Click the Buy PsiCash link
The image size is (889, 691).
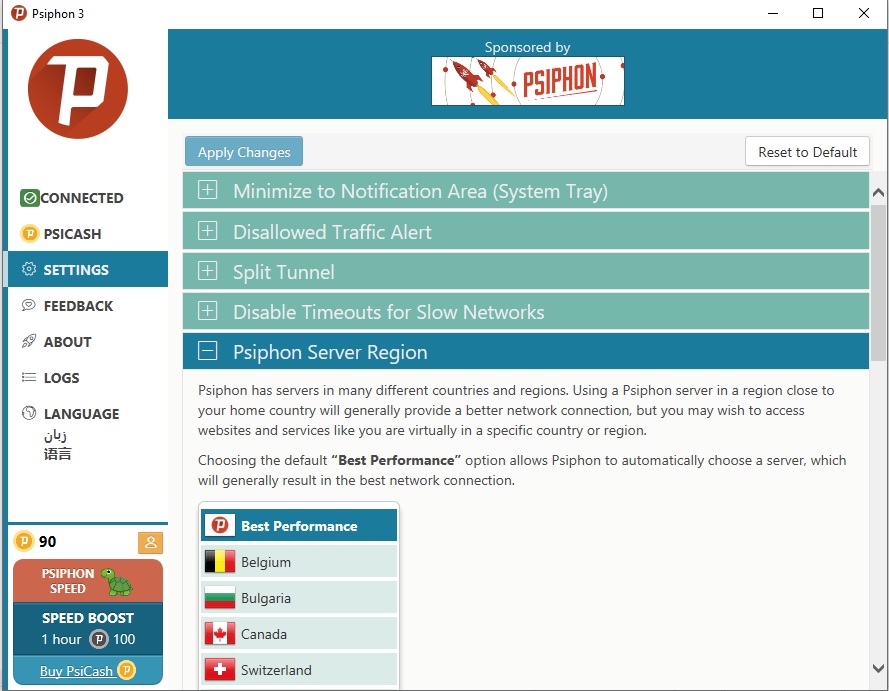[x=77, y=671]
